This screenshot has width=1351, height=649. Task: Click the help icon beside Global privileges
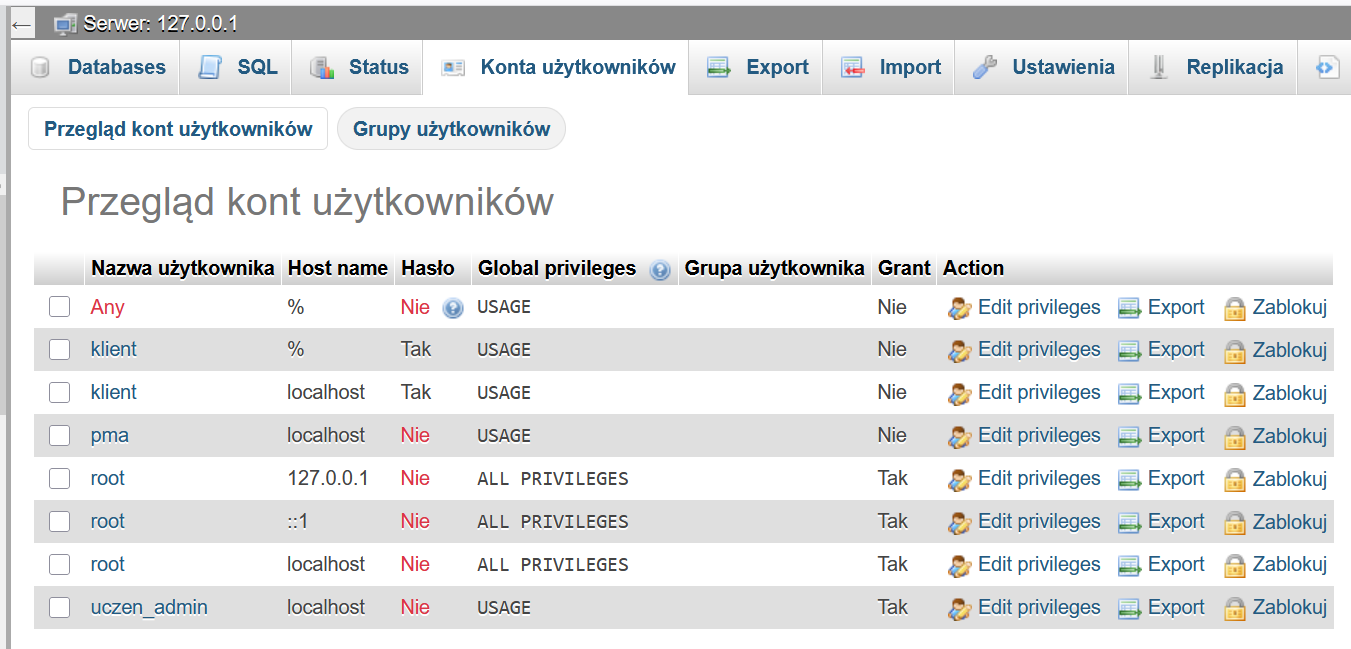660,270
